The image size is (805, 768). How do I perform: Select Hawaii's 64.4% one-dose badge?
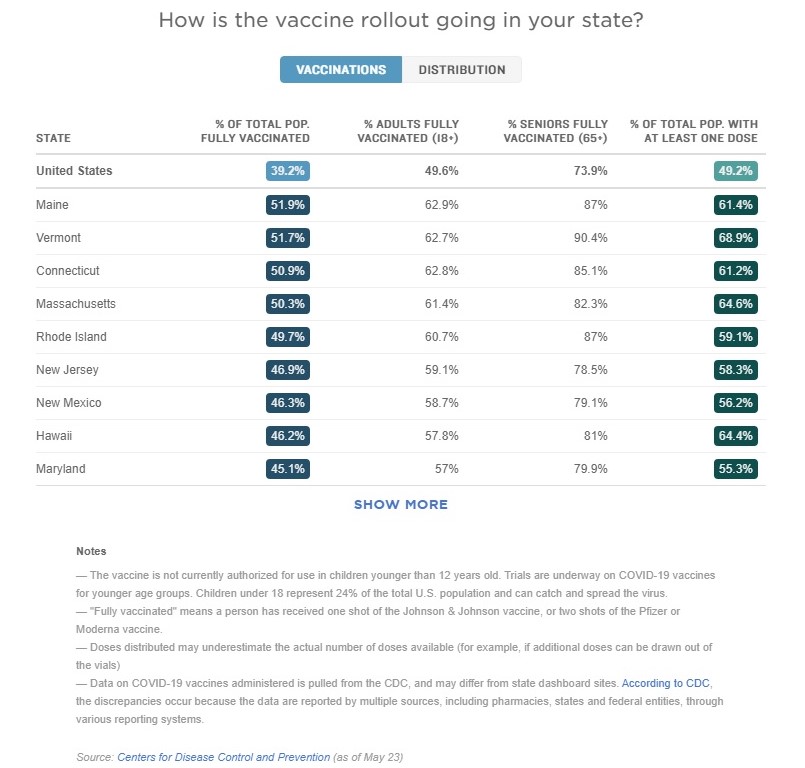tap(736, 436)
